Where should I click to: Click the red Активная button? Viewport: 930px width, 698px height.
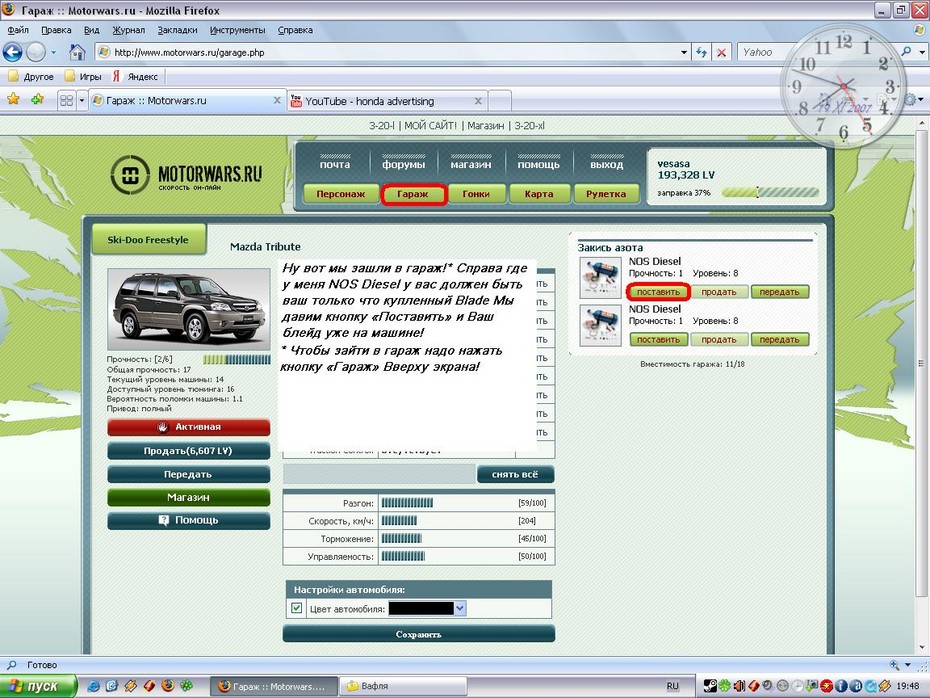(188, 427)
